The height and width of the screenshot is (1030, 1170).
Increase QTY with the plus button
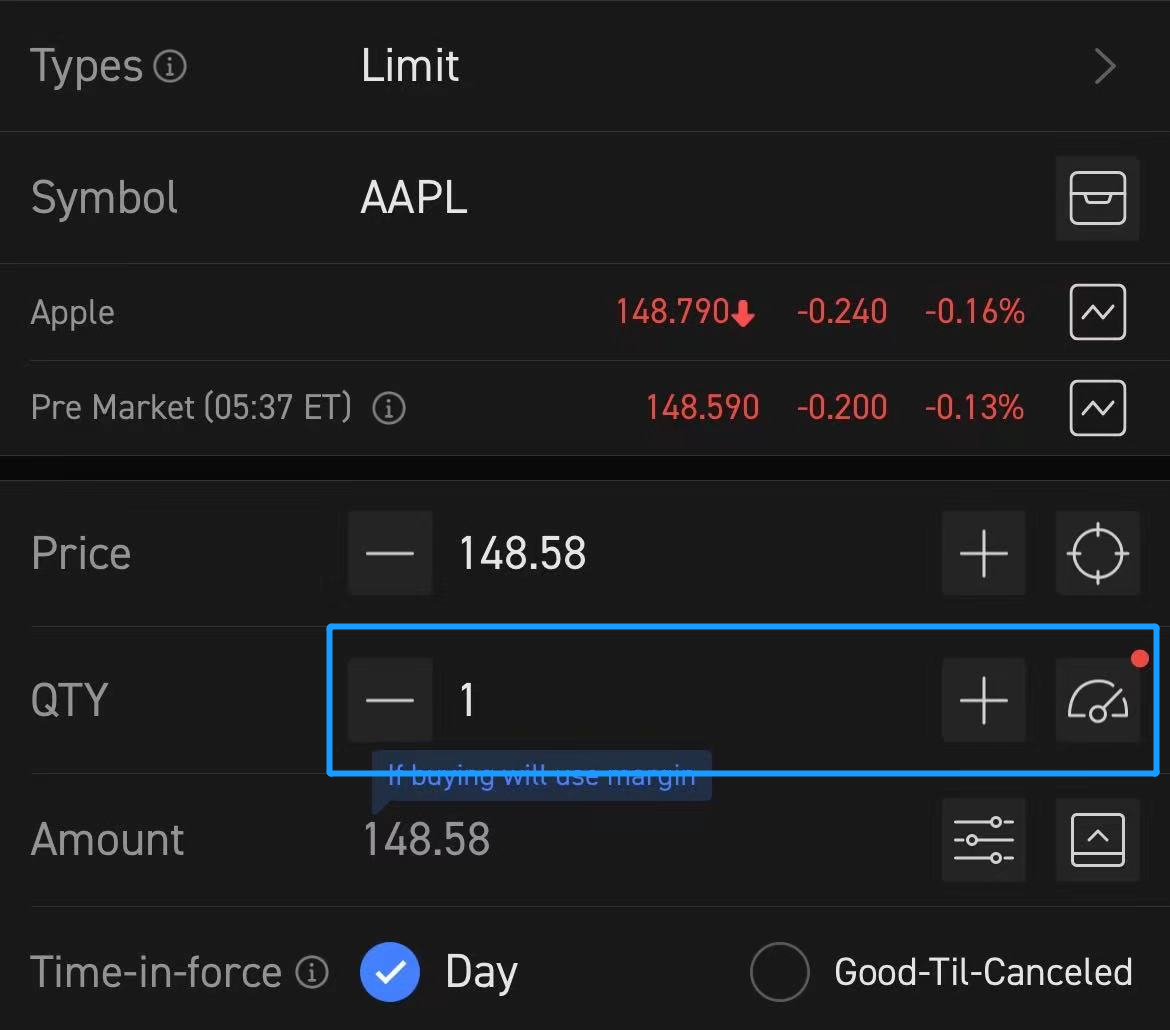(983, 700)
